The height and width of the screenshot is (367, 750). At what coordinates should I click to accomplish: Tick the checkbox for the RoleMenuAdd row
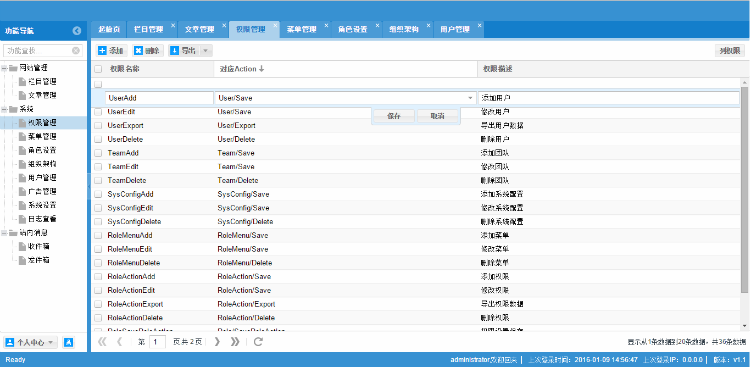pos(98,235)
